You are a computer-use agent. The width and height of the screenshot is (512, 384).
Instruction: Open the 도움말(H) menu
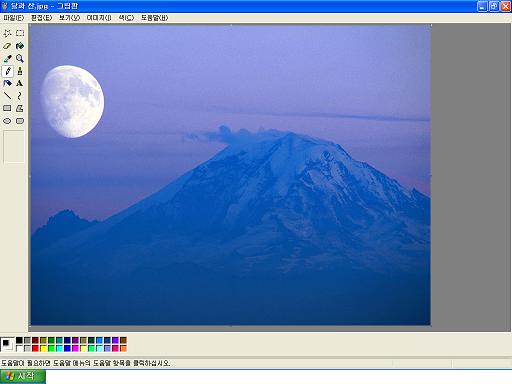click(154, 18)
